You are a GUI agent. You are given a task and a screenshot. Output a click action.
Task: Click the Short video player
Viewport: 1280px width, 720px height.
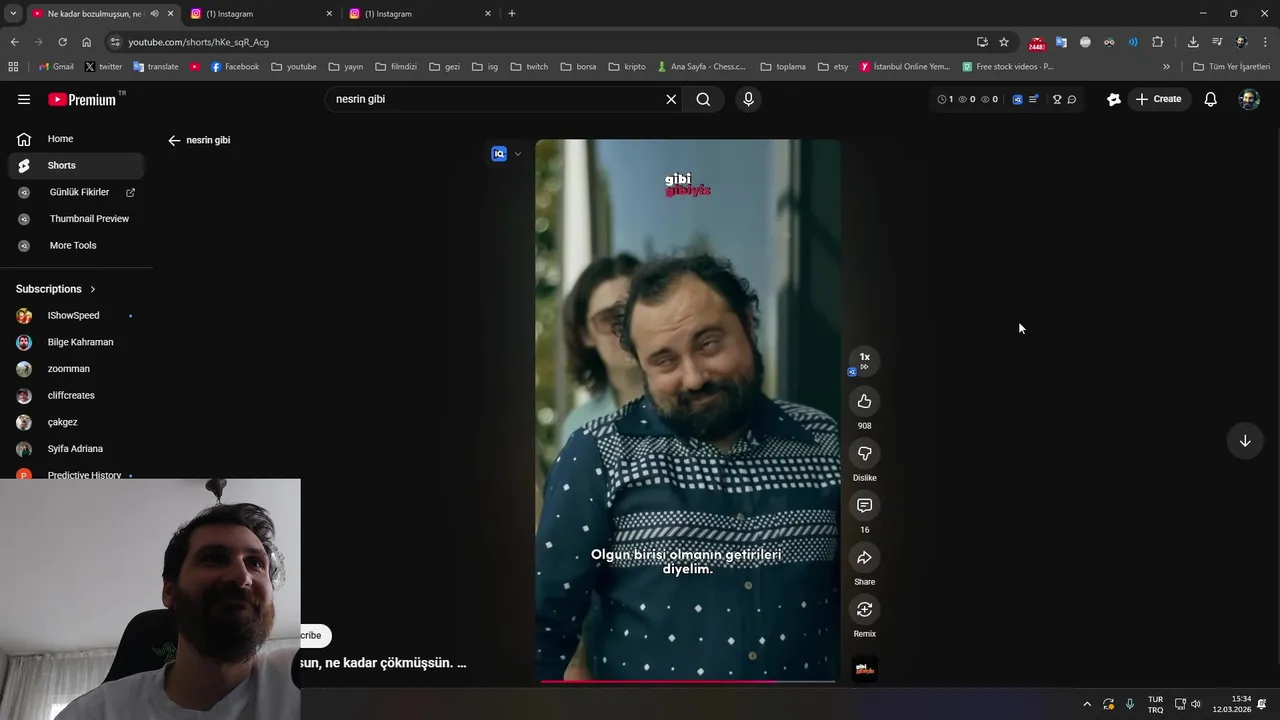[688, 411]
